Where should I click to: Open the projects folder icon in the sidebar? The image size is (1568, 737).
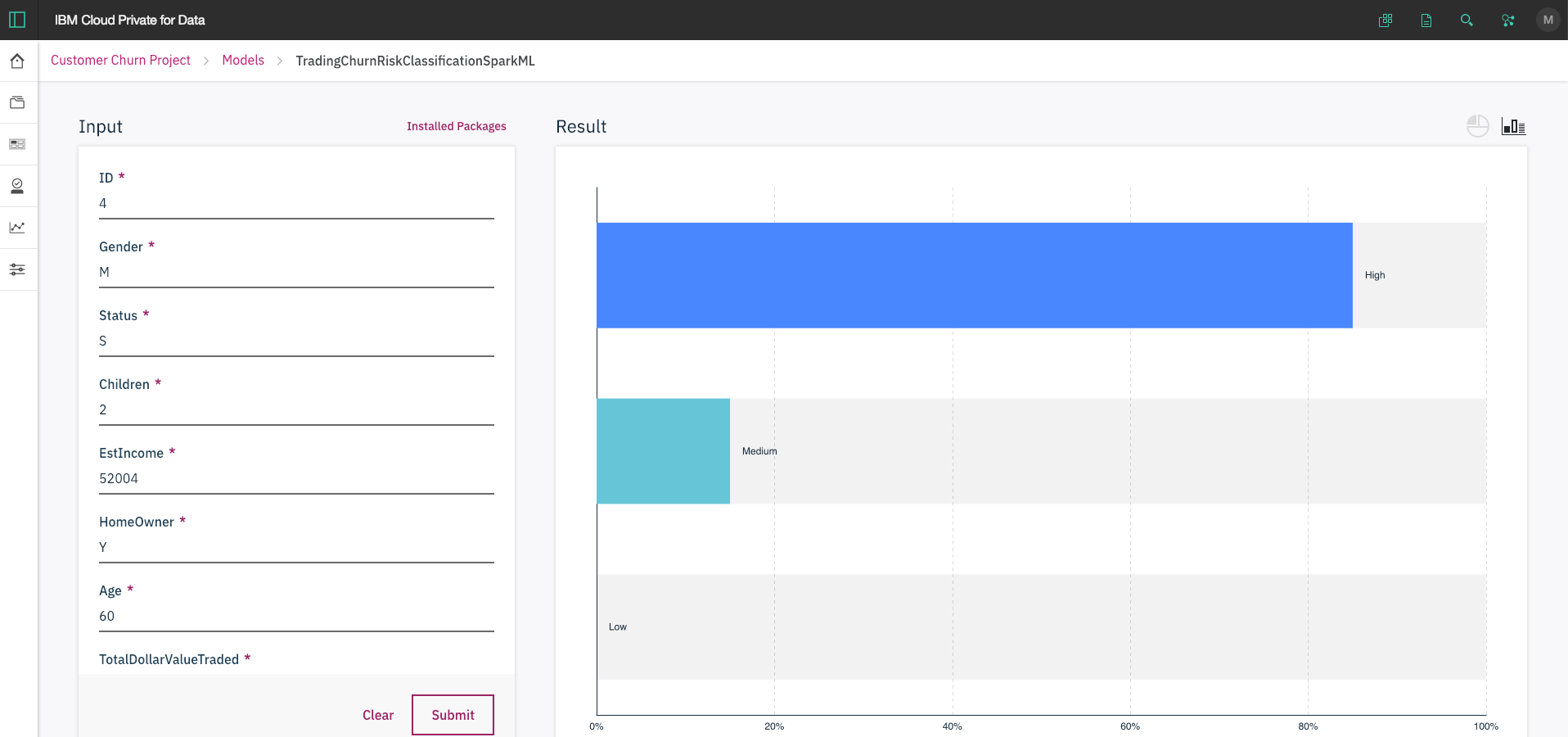pyautogui.click(x=17, y=102)
